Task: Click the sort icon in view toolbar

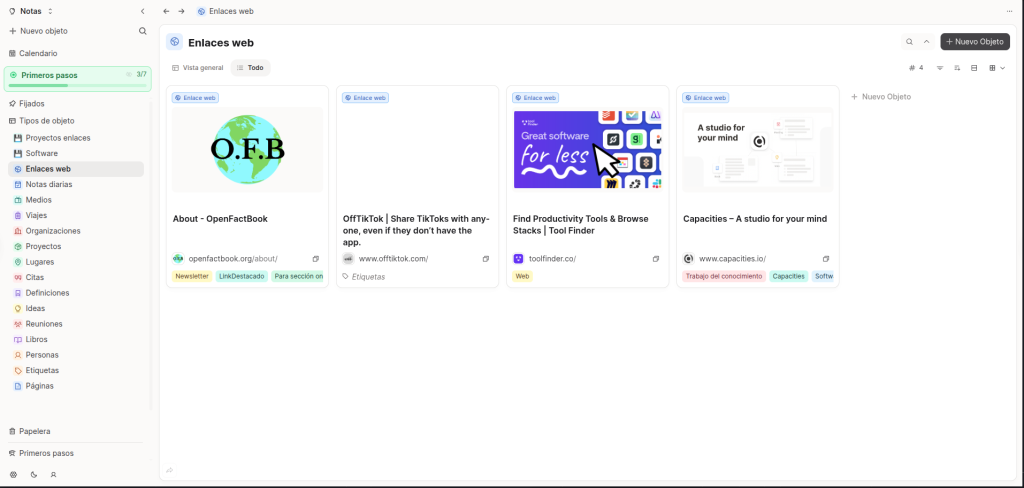Action: (957, 68)
